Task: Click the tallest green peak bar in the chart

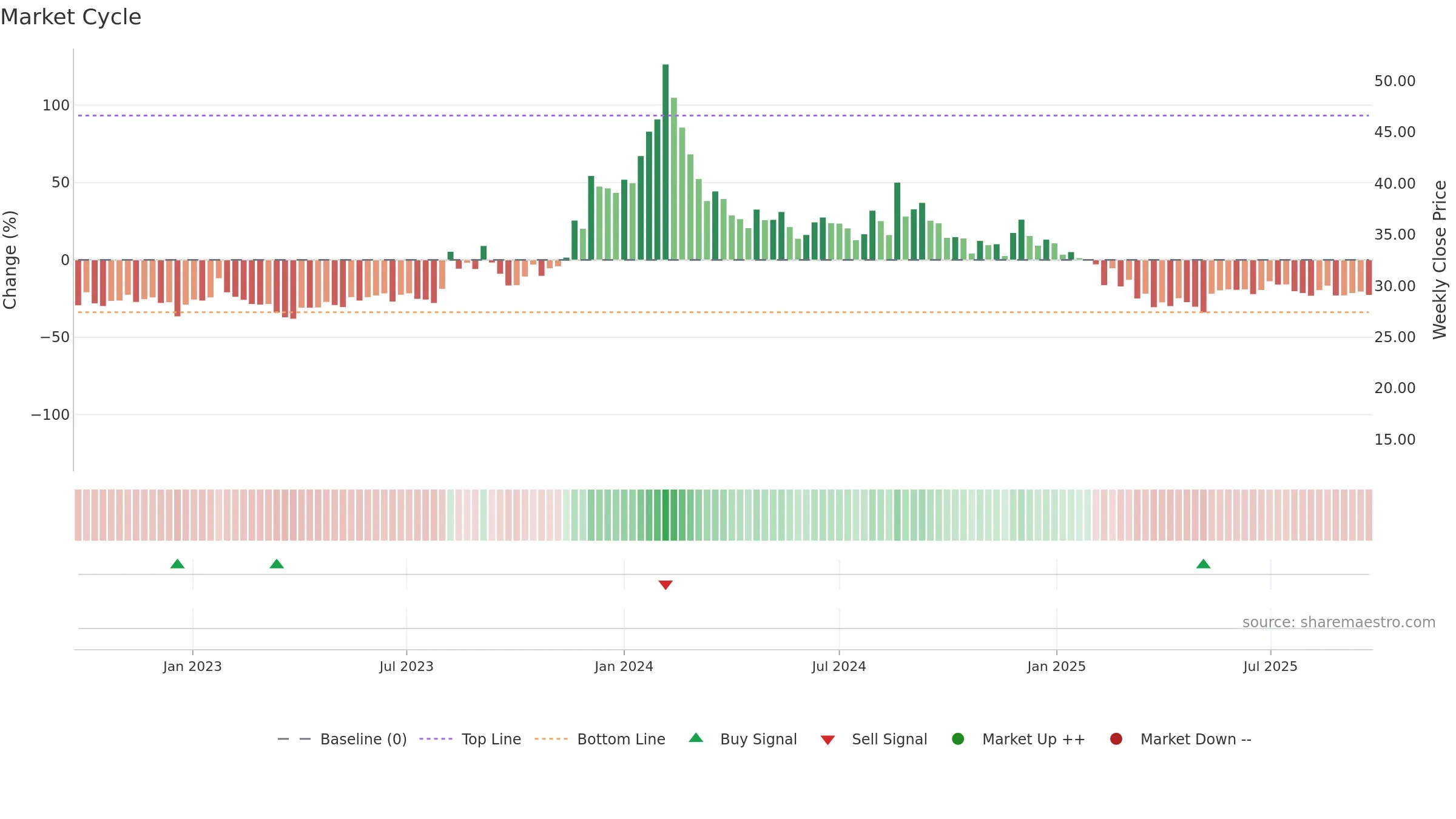Action: pos(666,162)
